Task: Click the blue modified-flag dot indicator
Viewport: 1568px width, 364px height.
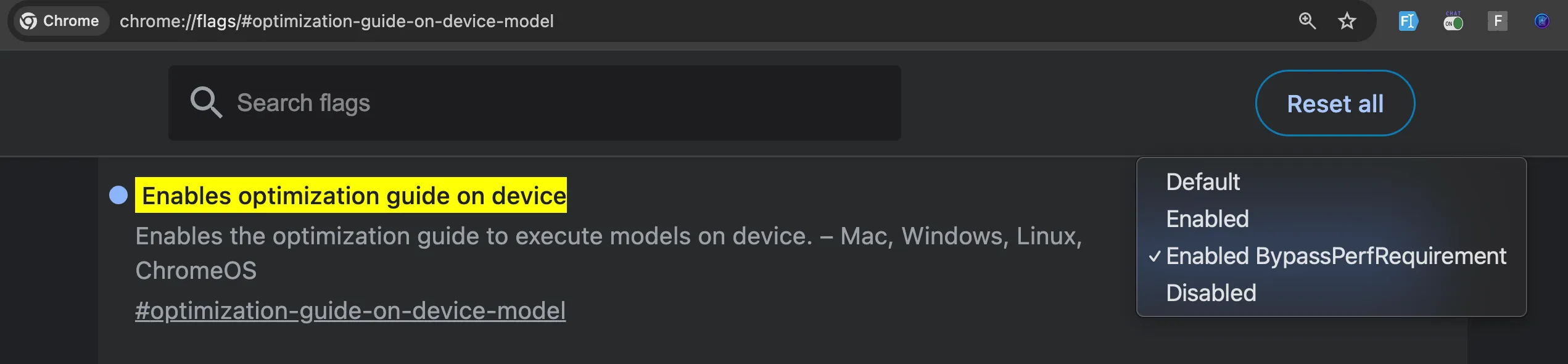Action: tap(118, 195)
